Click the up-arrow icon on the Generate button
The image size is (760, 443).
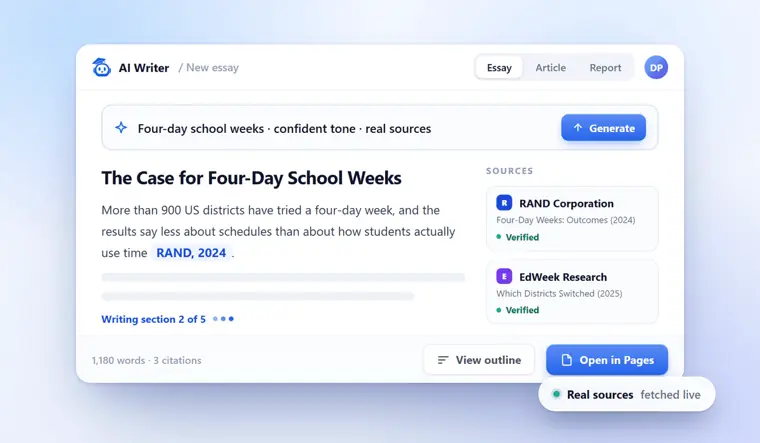tap(577, 127)
